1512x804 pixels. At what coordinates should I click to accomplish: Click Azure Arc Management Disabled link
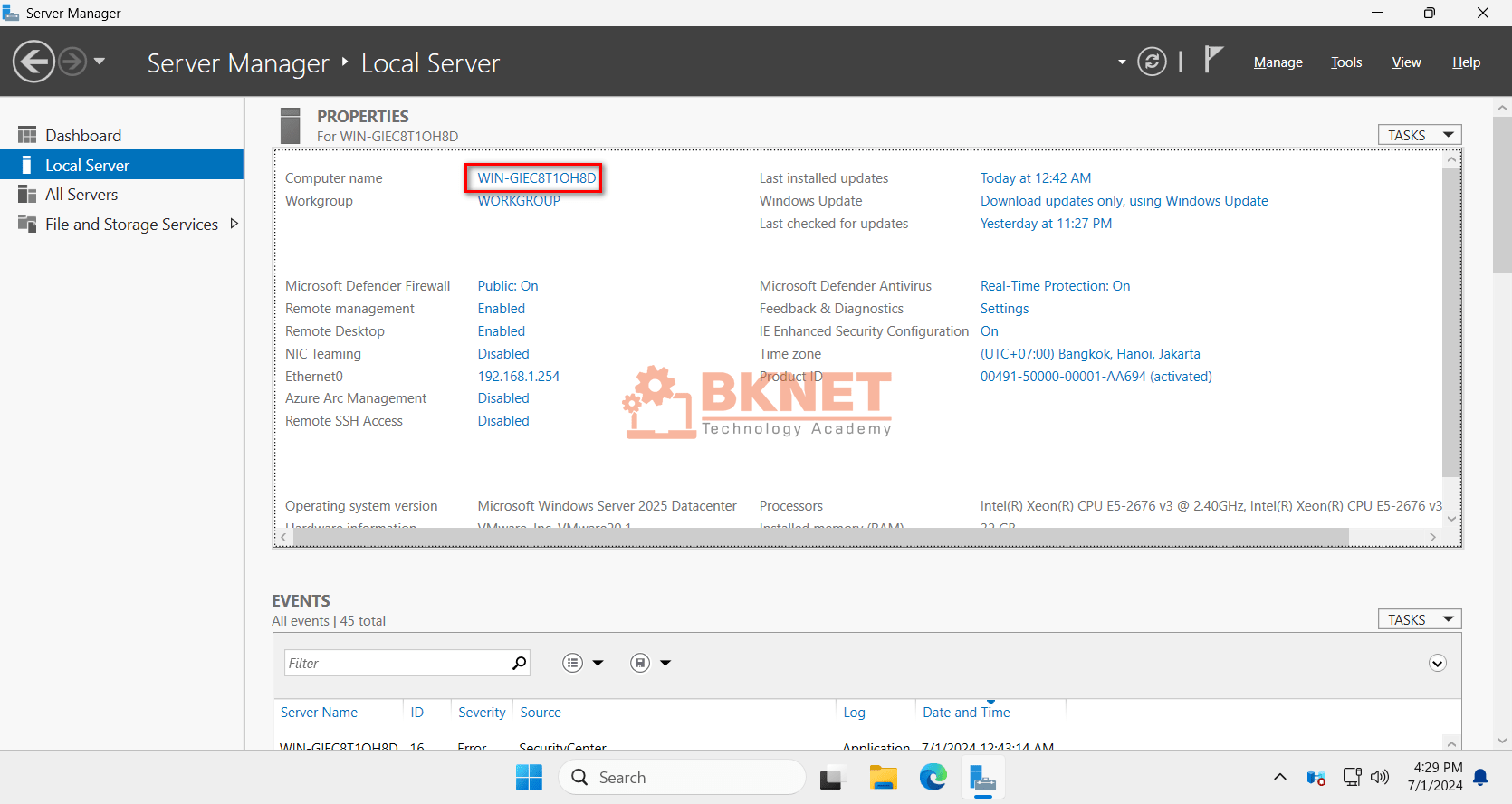click(503, 398)
